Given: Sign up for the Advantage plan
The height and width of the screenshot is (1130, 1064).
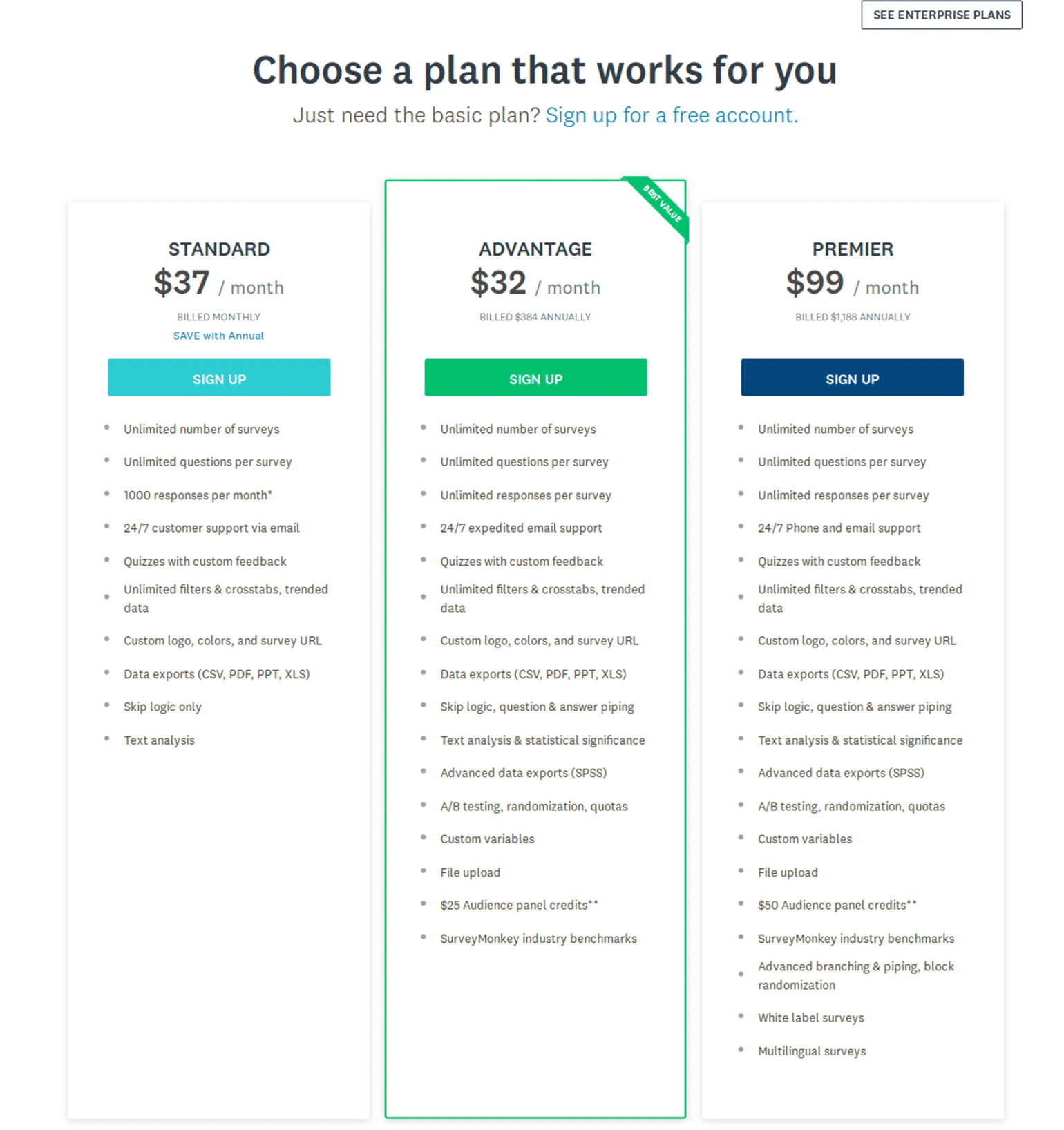Looking at the screenshot, I should pos(535,378).
